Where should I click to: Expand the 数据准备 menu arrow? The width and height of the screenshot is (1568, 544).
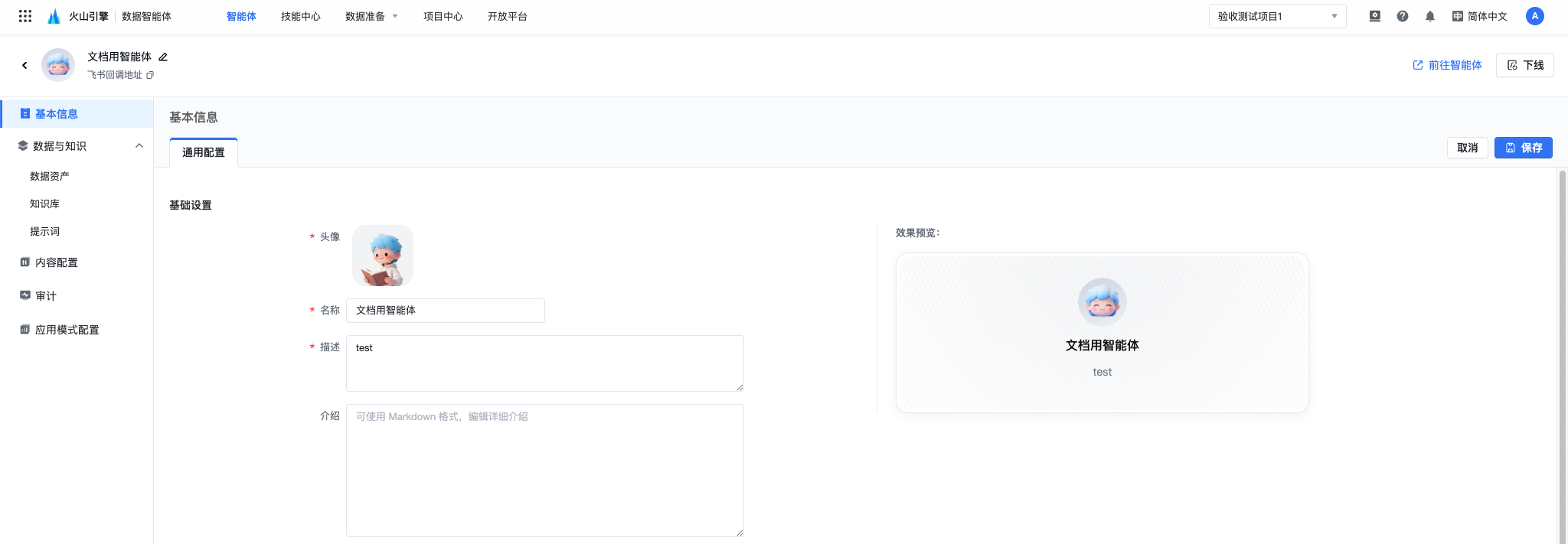coord(395,16)
